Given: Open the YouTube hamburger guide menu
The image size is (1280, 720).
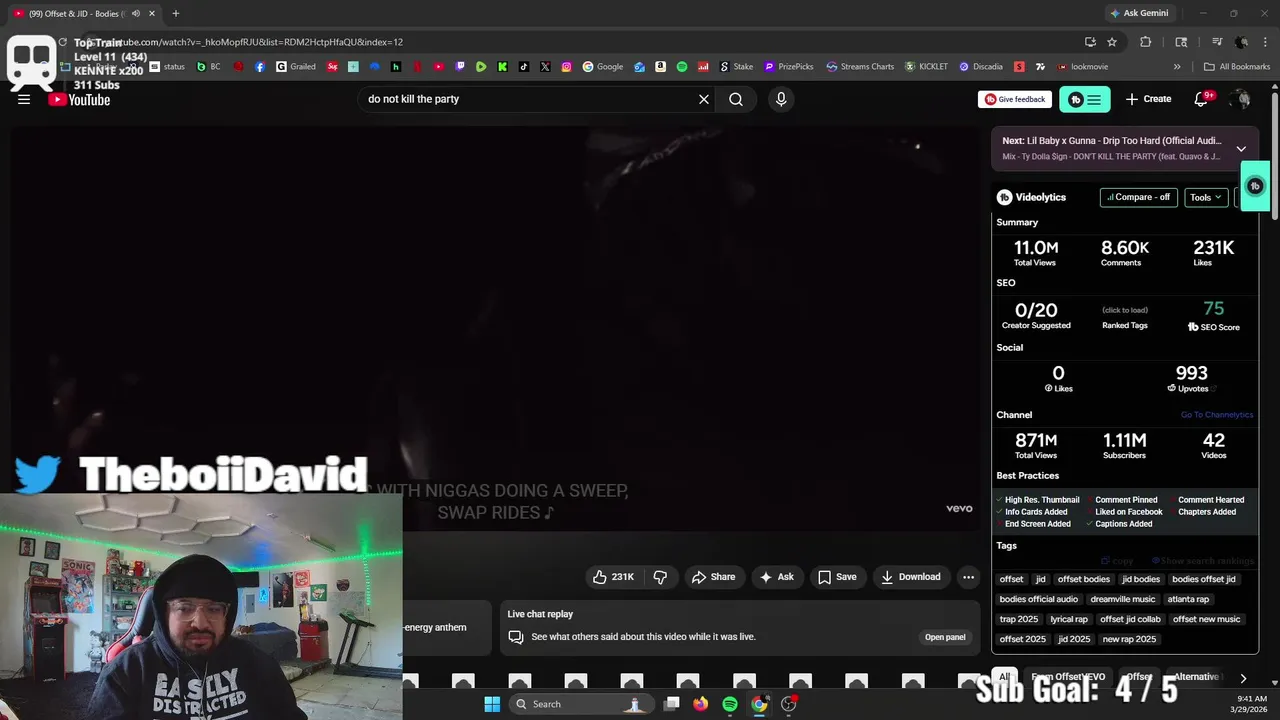Looking at the screenshot, I should point(24,99).
